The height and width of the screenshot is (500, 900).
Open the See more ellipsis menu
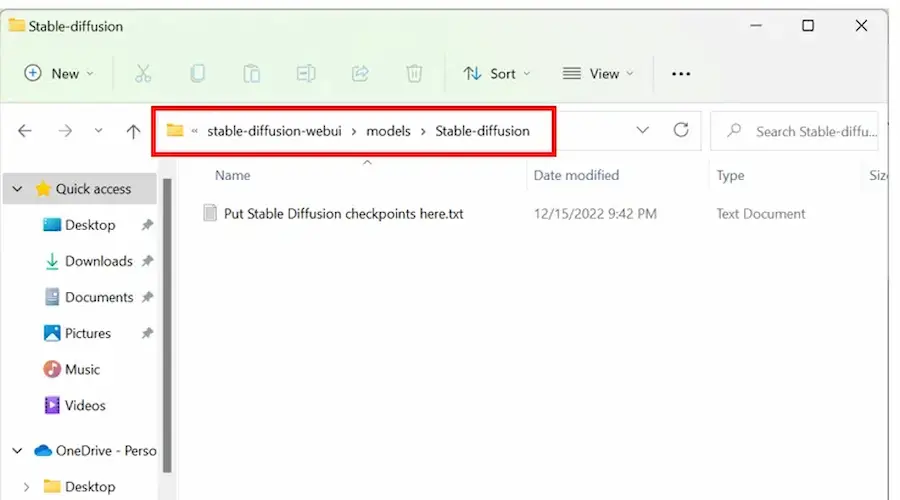point(681,73)
